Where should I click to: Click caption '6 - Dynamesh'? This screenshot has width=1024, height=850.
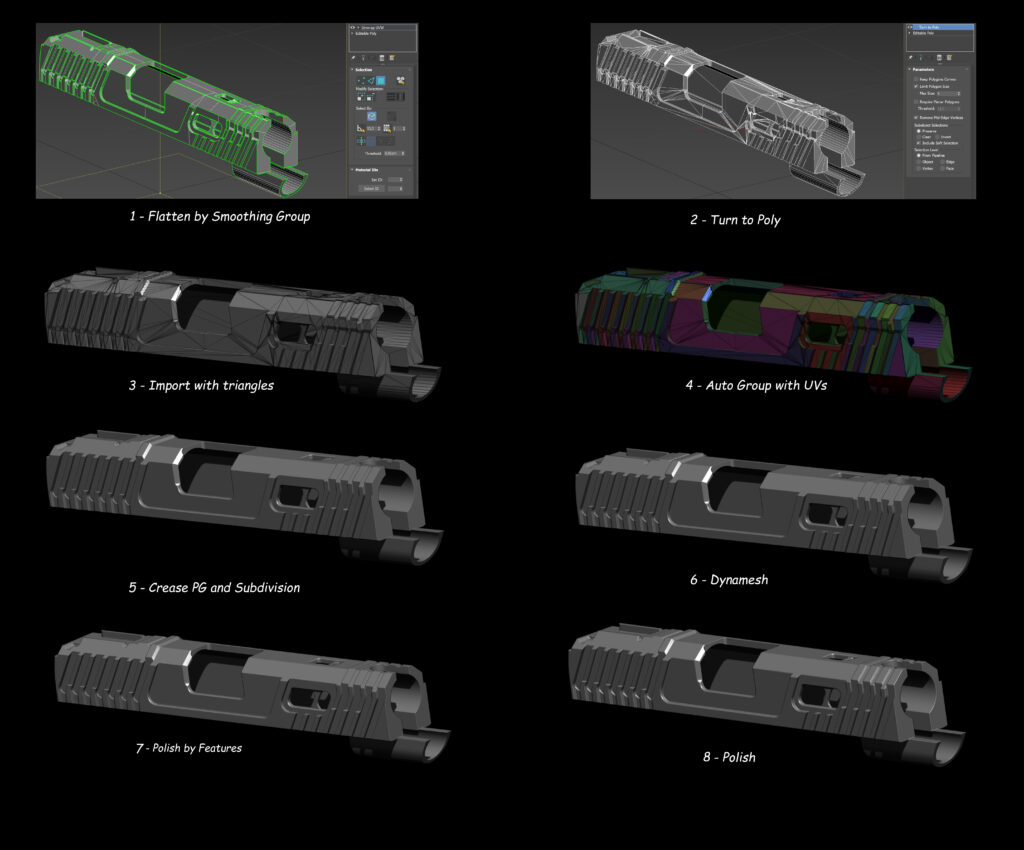(x=729, y=580)
